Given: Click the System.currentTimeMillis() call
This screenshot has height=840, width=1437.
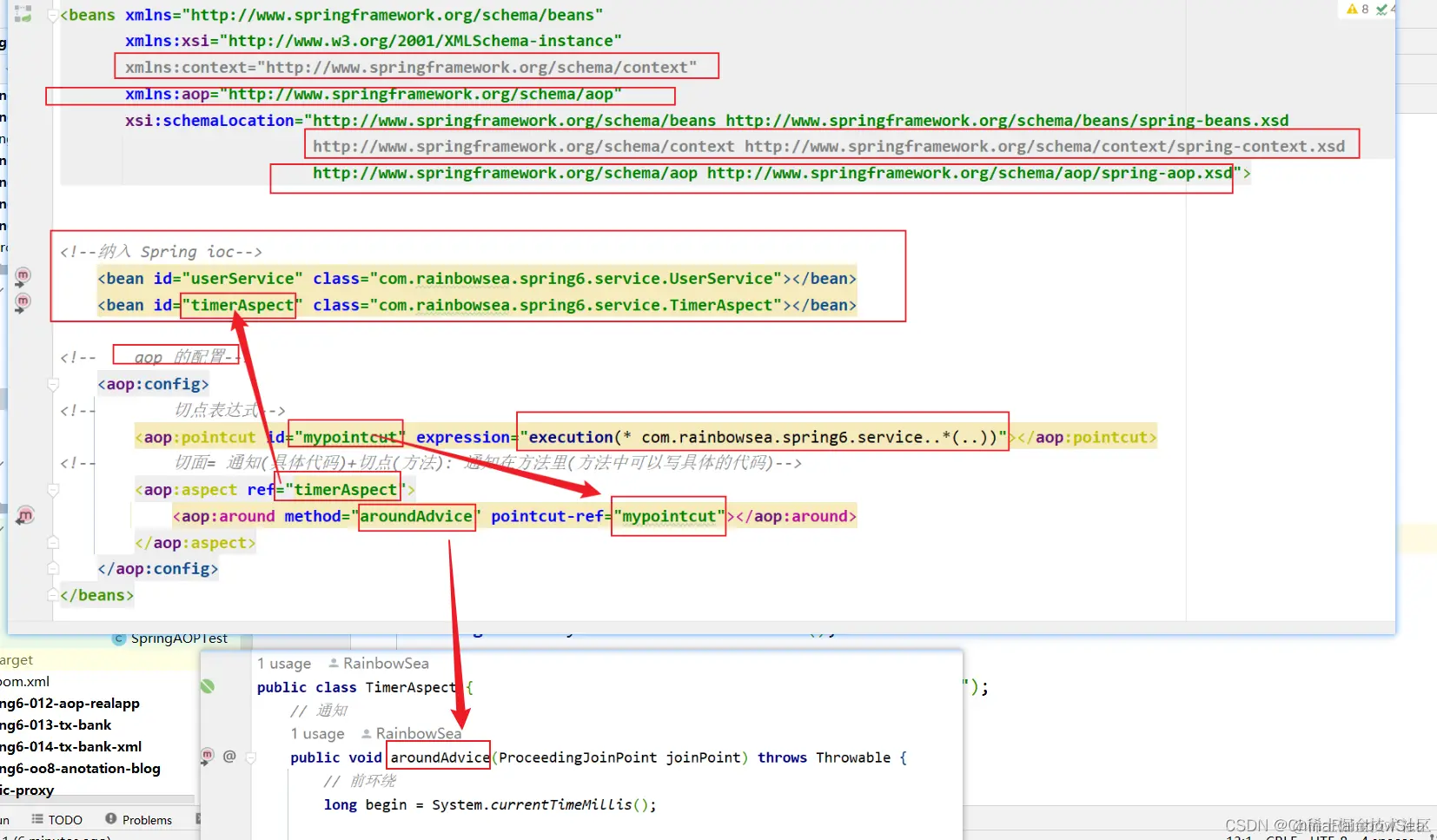Looking at the screenshot, I should [544, 804].
